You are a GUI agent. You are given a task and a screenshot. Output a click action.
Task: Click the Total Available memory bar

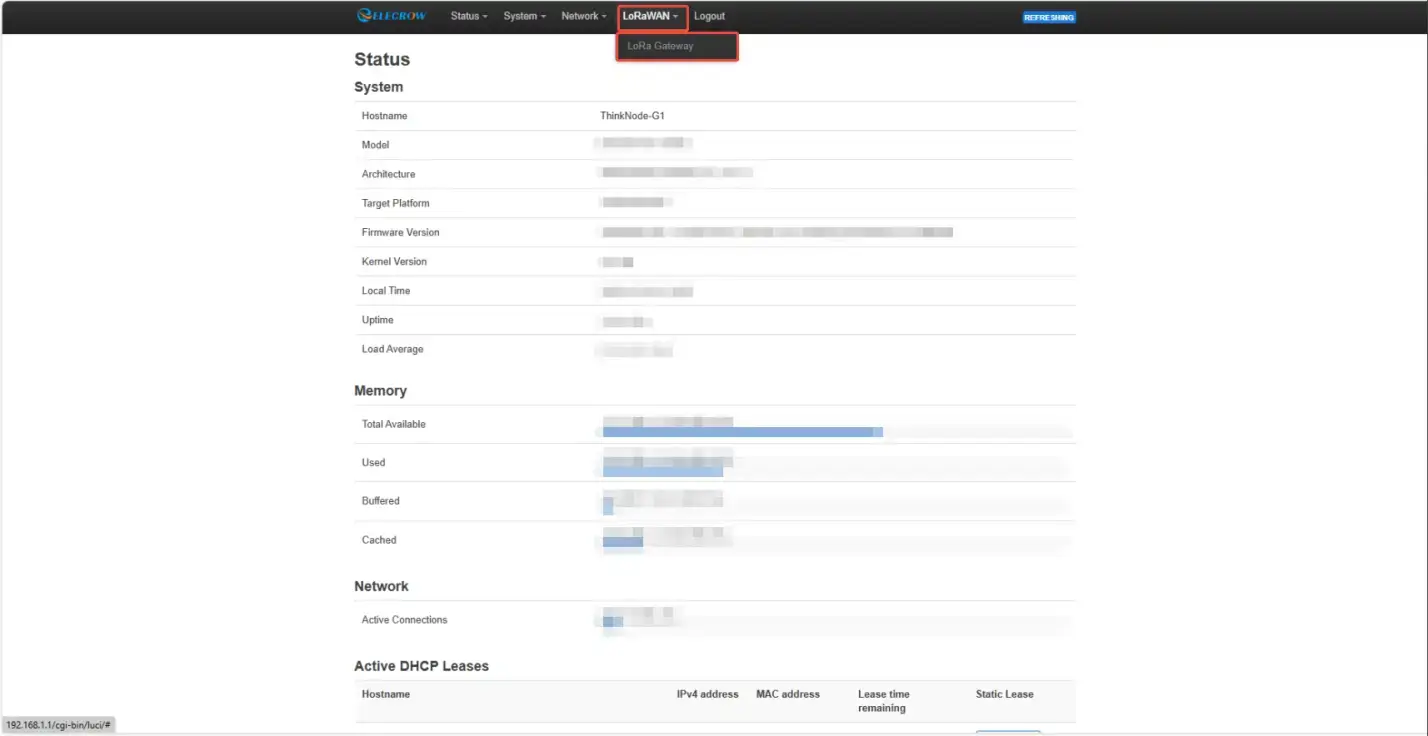click(742, 432)
